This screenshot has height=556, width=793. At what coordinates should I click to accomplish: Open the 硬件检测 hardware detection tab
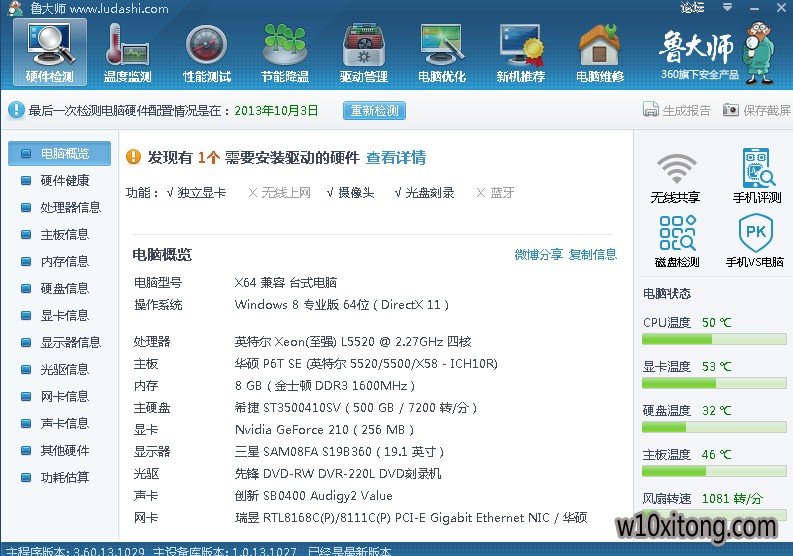pyautogui.click(x=50, y=52)
